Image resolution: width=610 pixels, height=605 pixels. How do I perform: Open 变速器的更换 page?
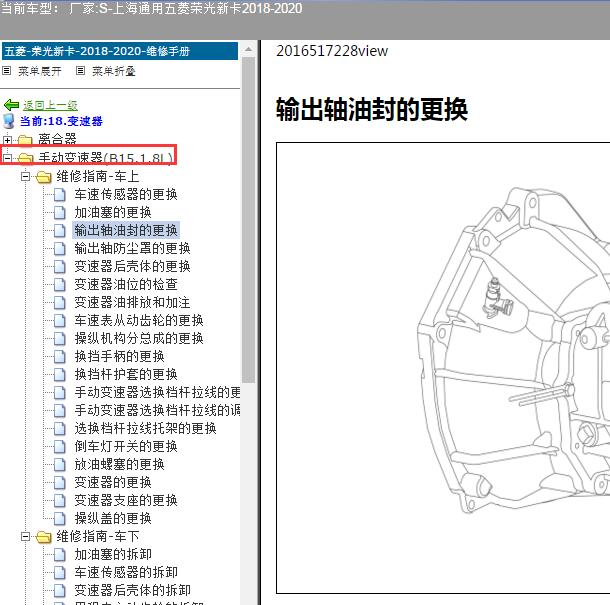click(x=113, y=482)
